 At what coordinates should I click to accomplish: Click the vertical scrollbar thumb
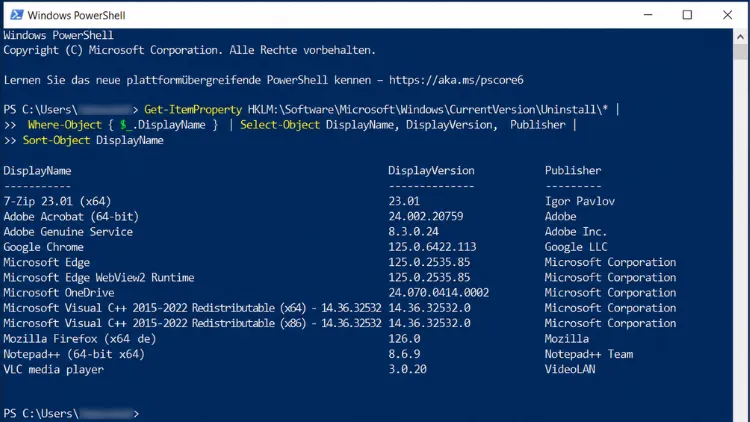740,52
